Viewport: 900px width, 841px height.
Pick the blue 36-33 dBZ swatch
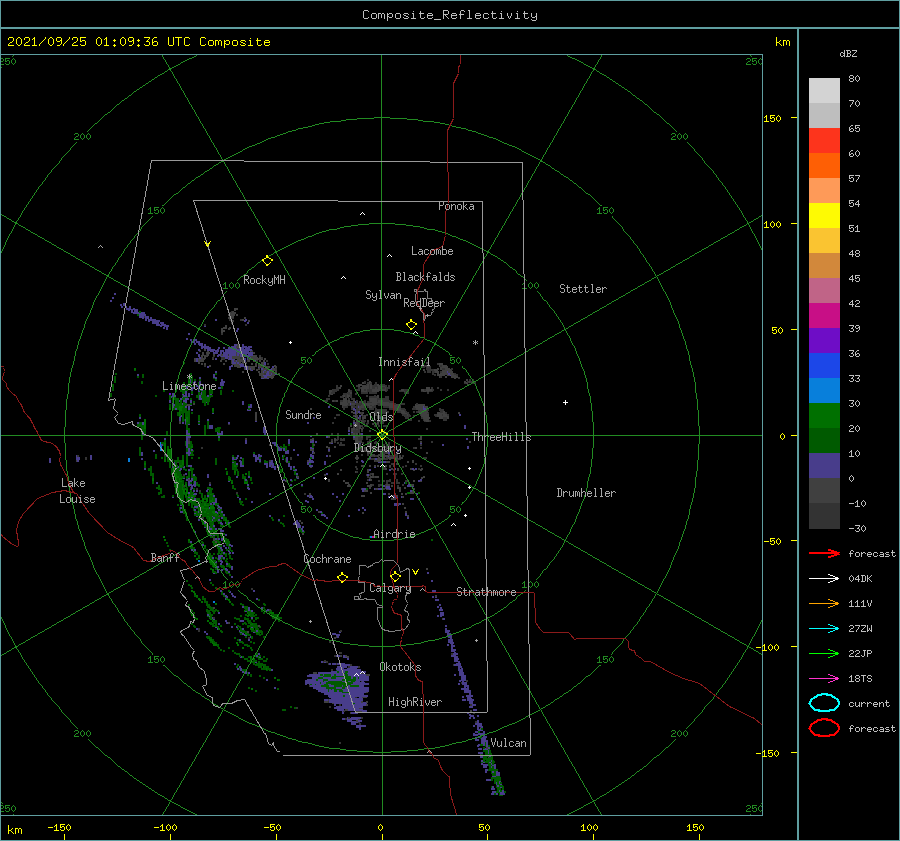click(x=824, y=366)
